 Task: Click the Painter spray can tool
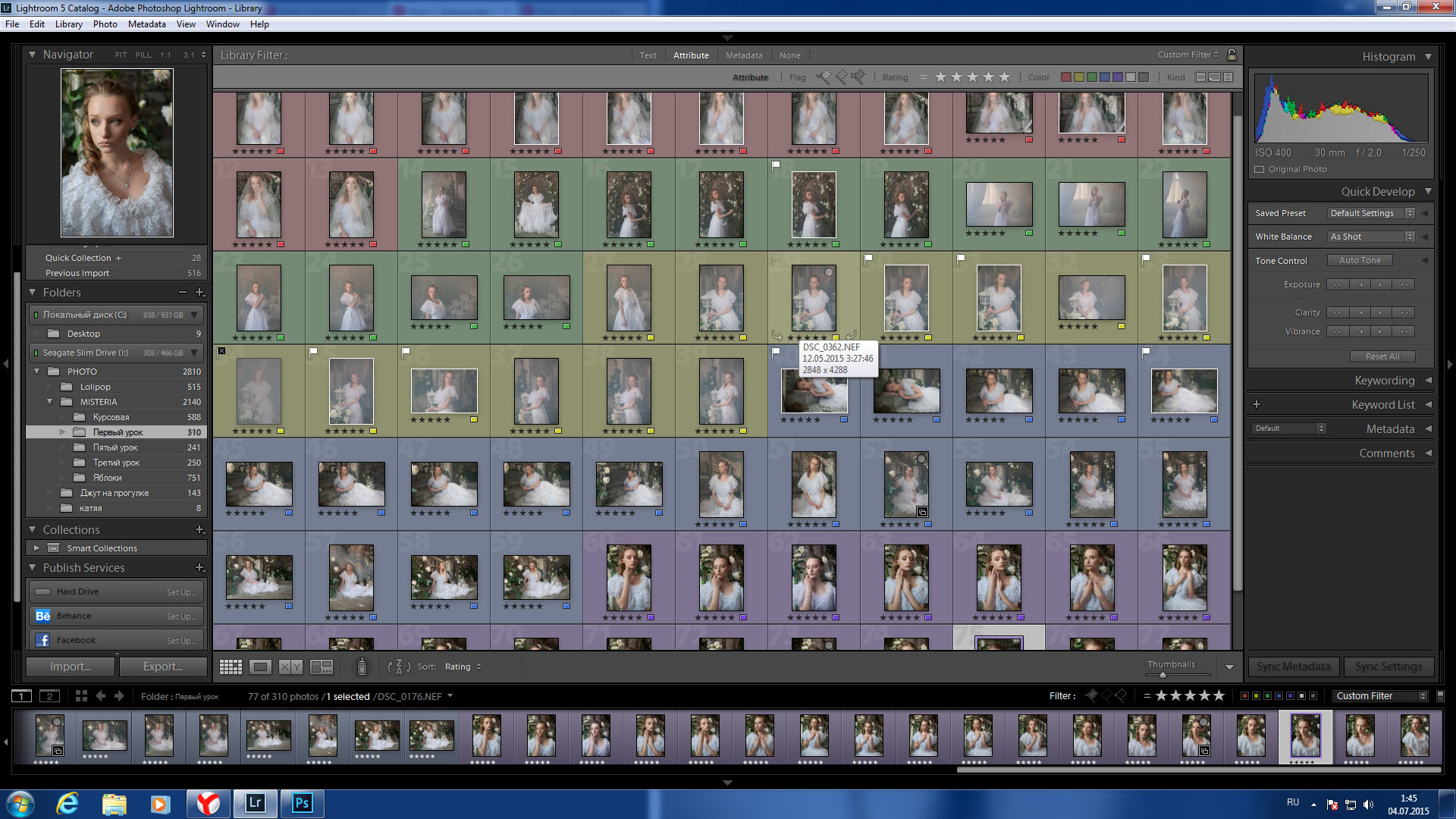point(362,666)
